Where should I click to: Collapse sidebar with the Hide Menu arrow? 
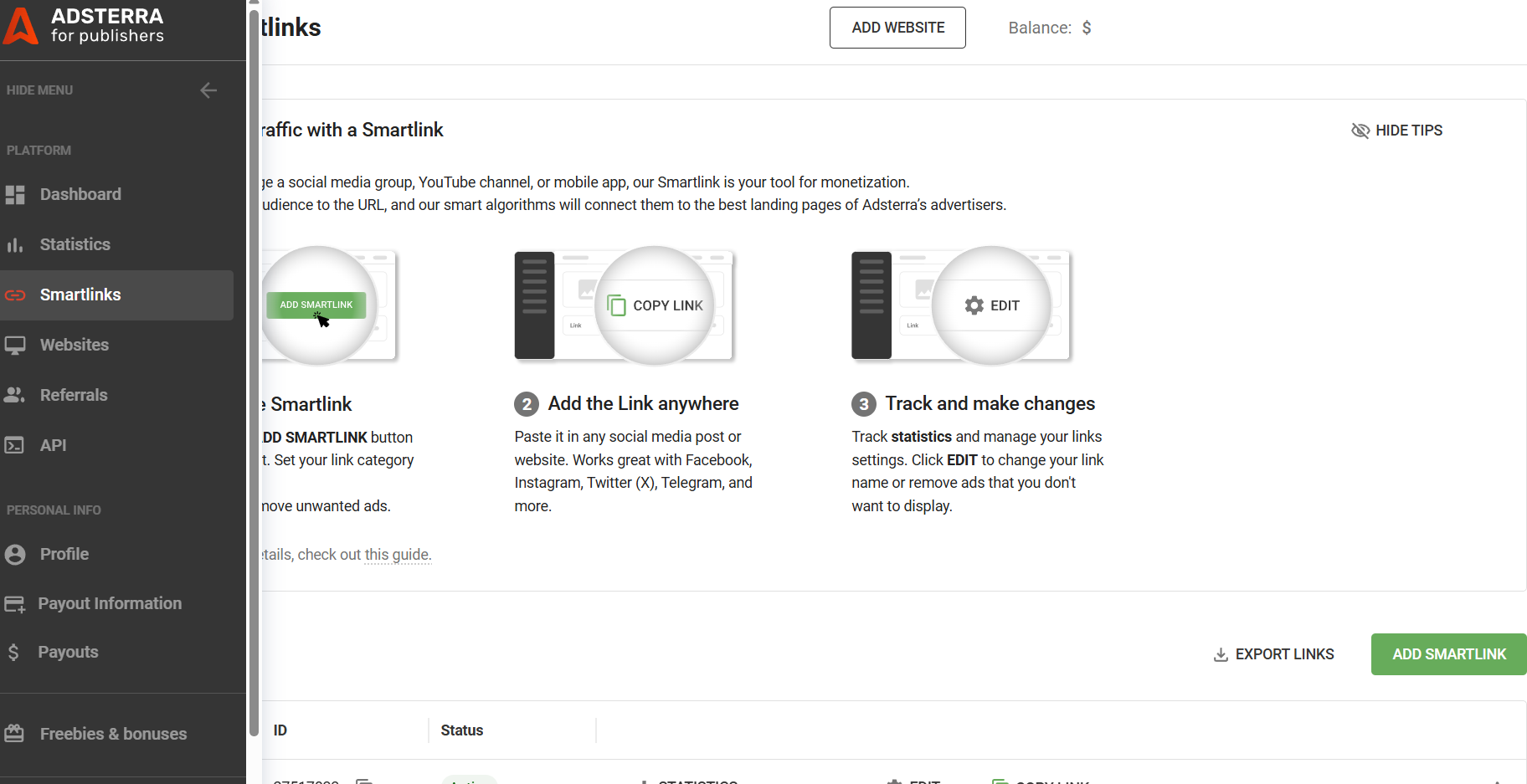coord(208,90)
